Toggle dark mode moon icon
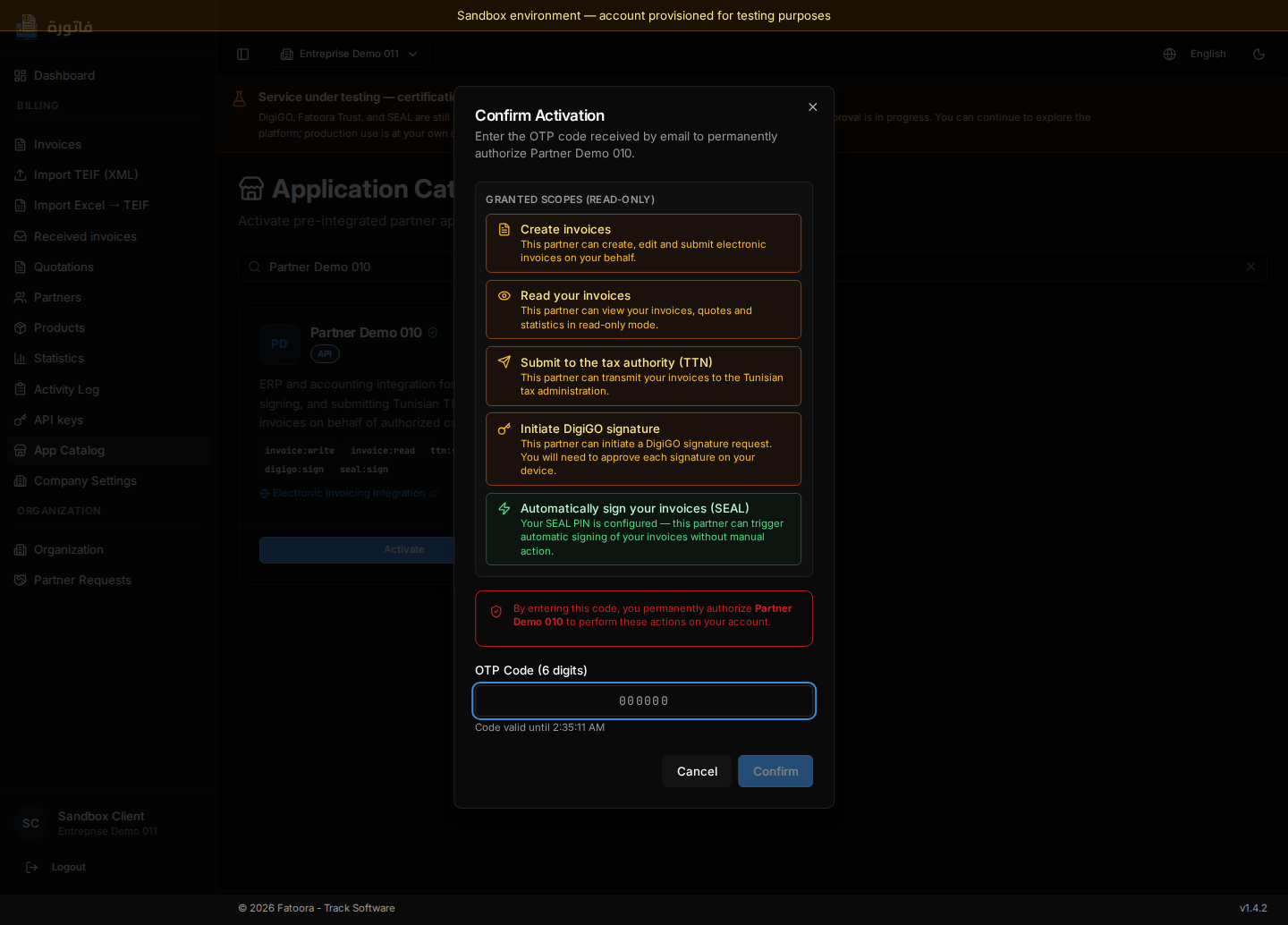Viewport: 1288px width, 925px height. (1258, 54)
